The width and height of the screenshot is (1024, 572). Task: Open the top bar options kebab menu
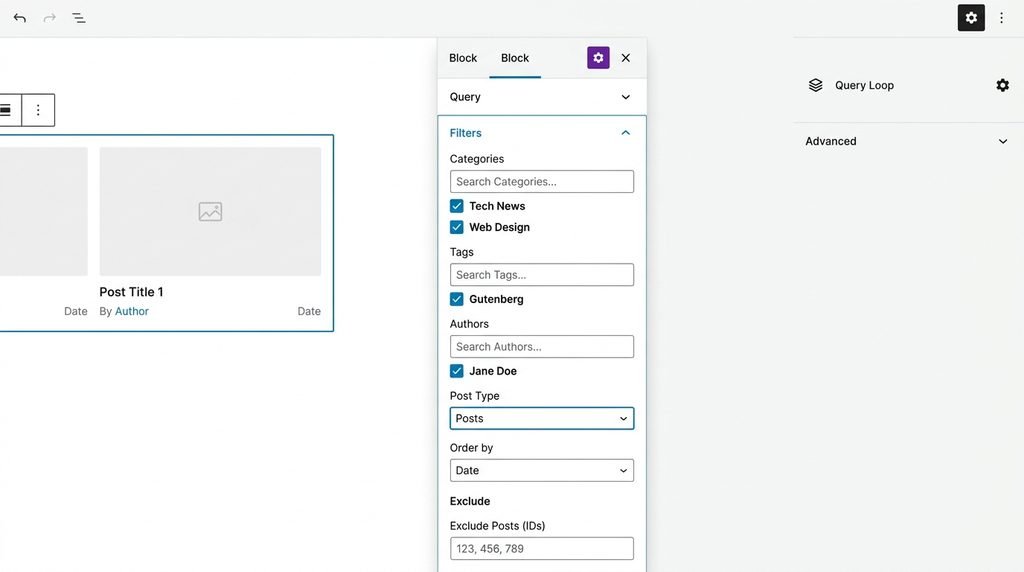click(x=1002, y=18)
